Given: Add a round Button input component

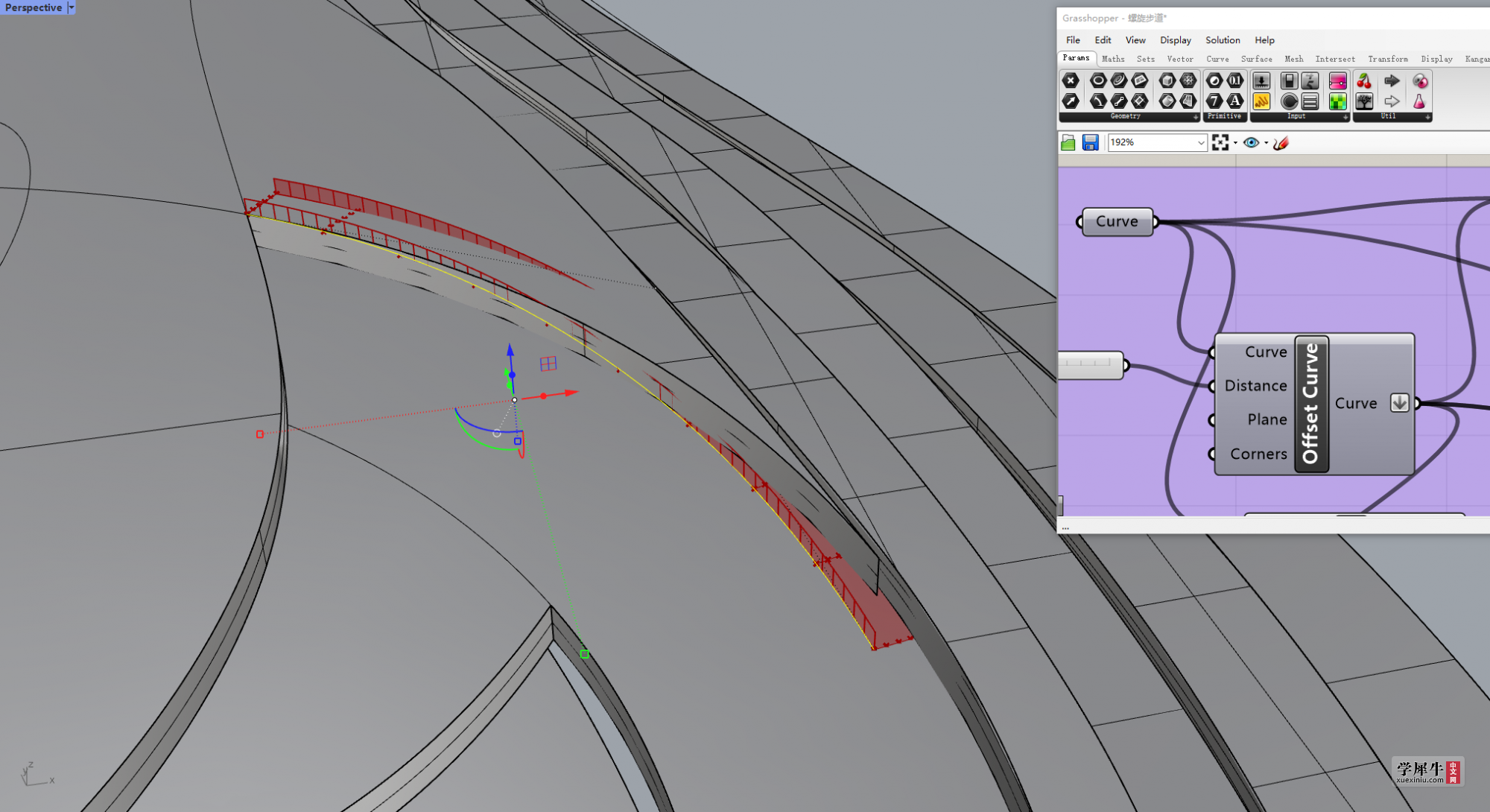Looking at the screenshot, I should 1289,101.
